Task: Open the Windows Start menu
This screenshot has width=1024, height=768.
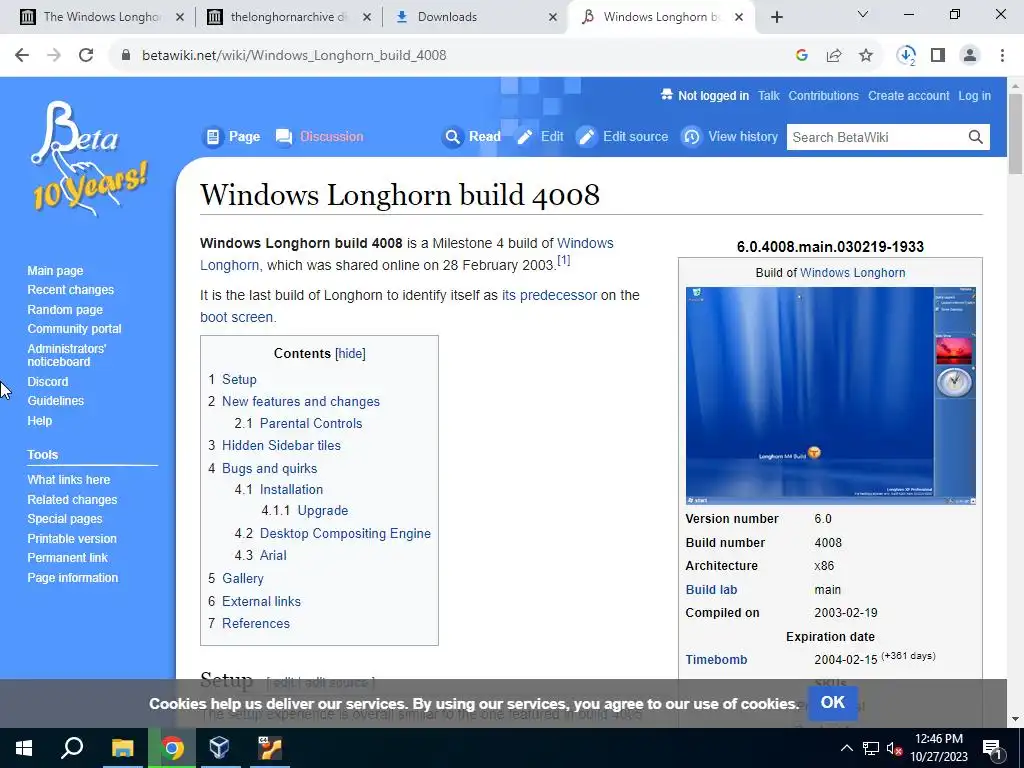Action: click(x=24, y=748)
